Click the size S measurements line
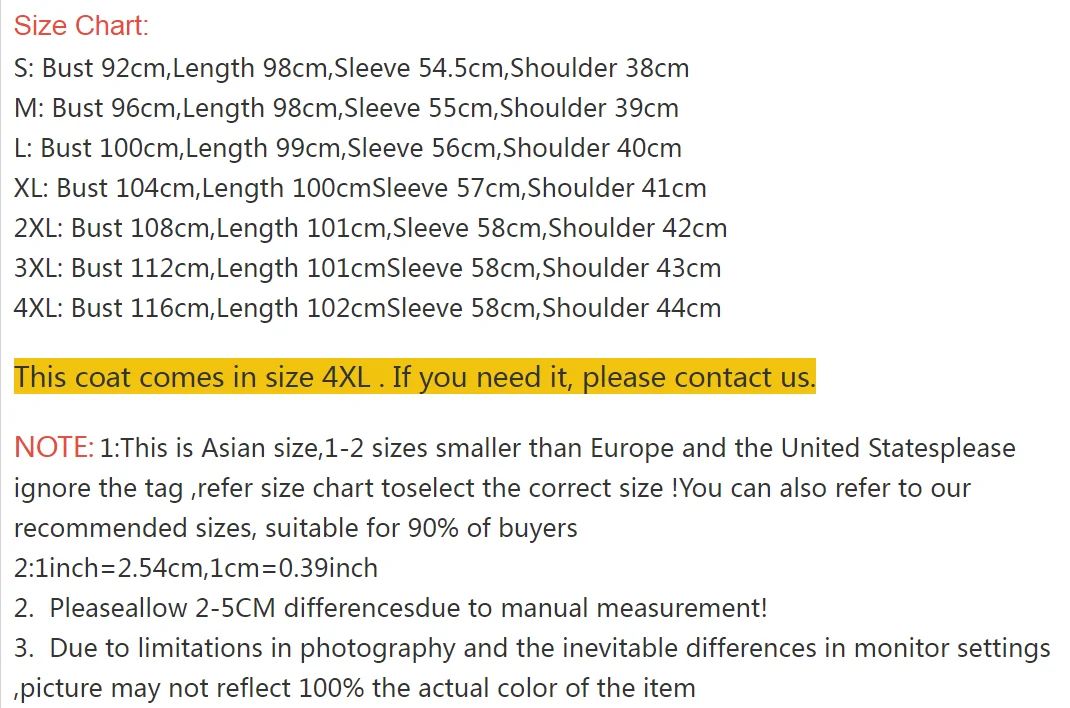Screen dimensions: 1070x708 point(351,68)
